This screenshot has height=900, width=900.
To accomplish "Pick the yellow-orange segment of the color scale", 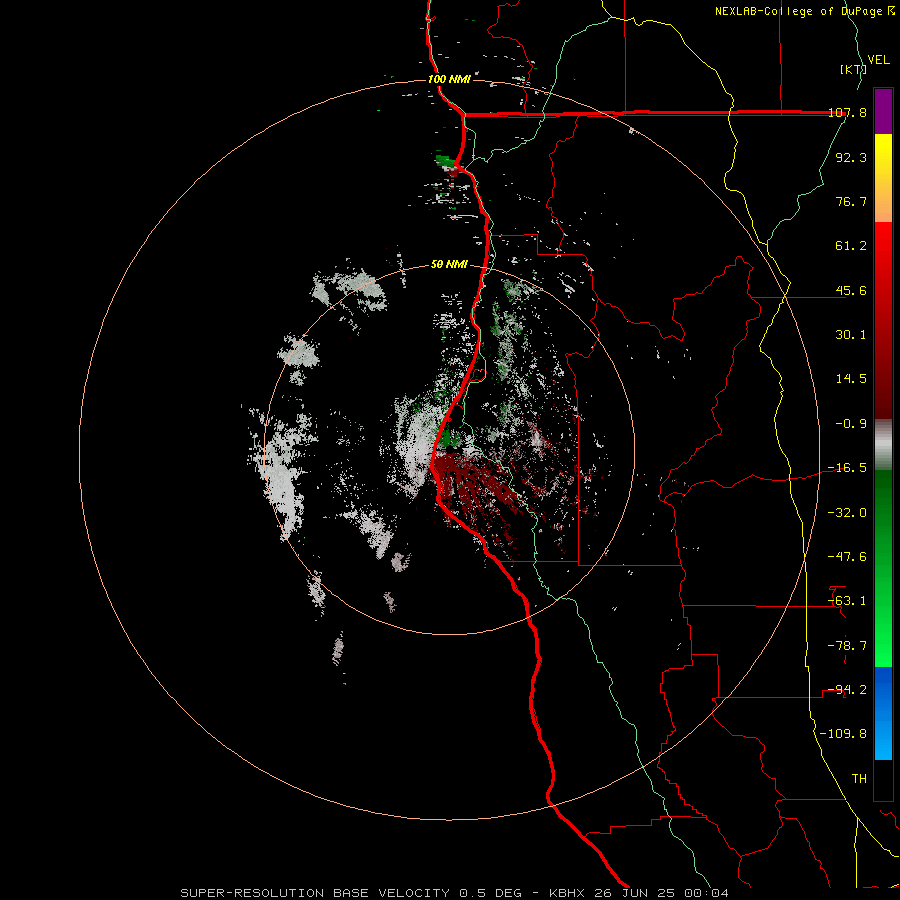I will [x=883, y=178].
